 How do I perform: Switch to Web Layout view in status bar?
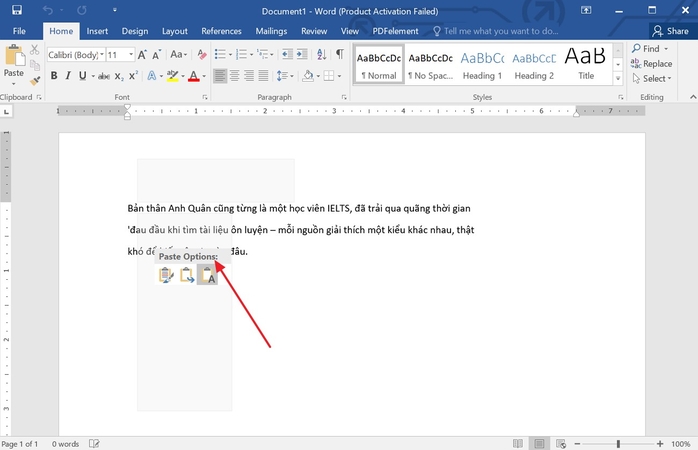pos(561,444)
